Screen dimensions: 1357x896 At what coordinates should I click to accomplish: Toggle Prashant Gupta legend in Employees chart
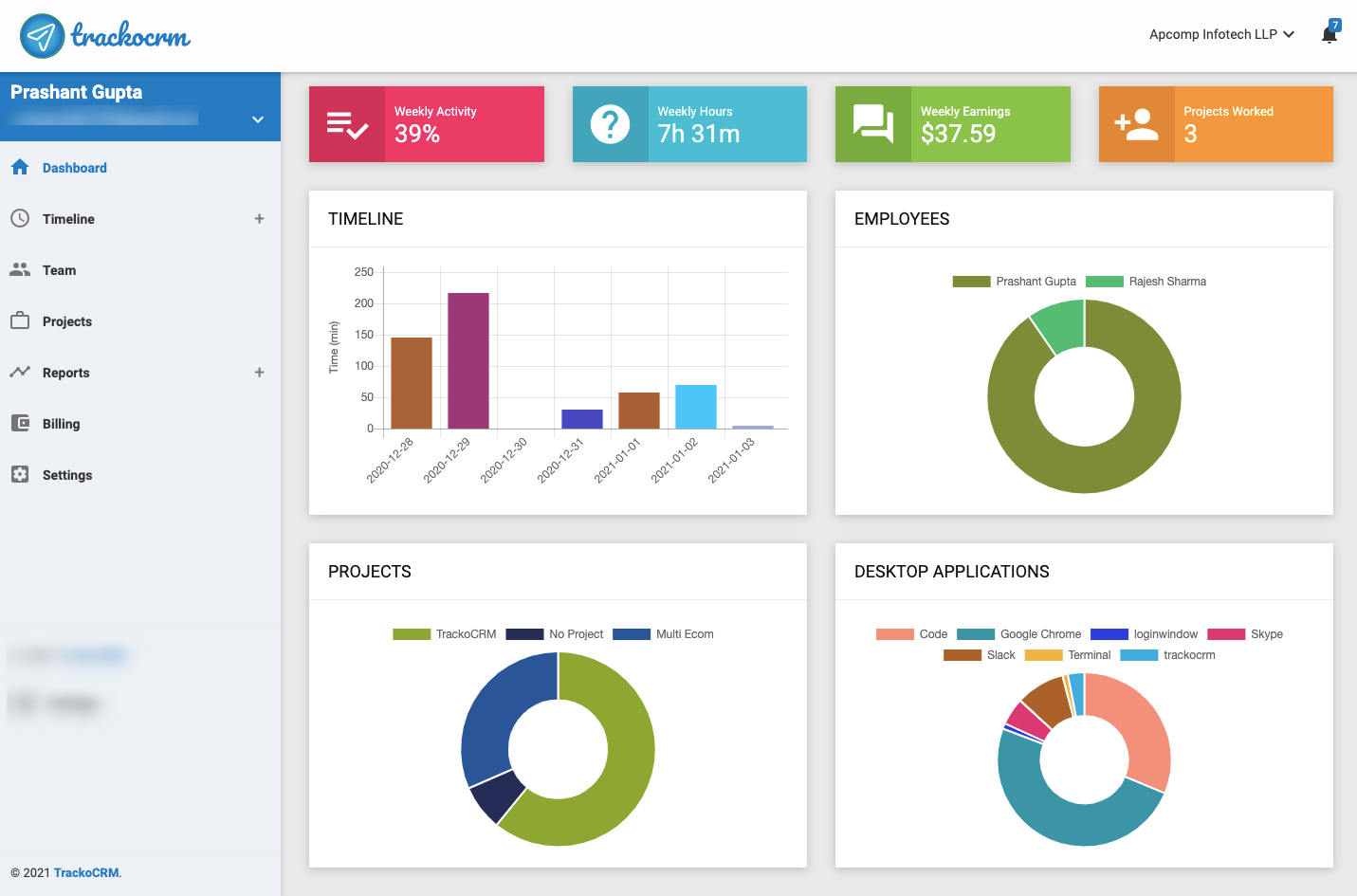point(1014,282)
